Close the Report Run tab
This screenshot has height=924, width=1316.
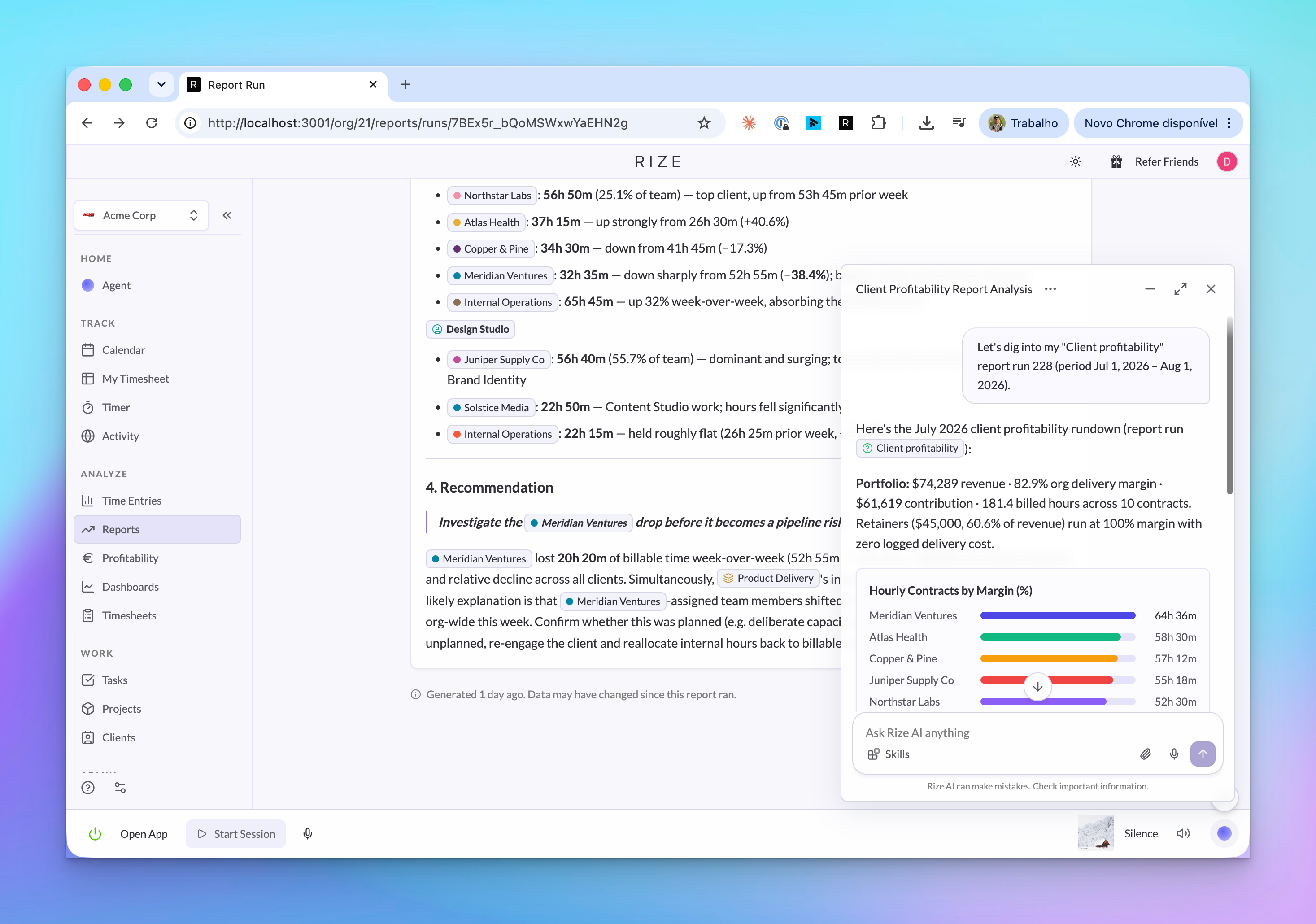(373, 85)
